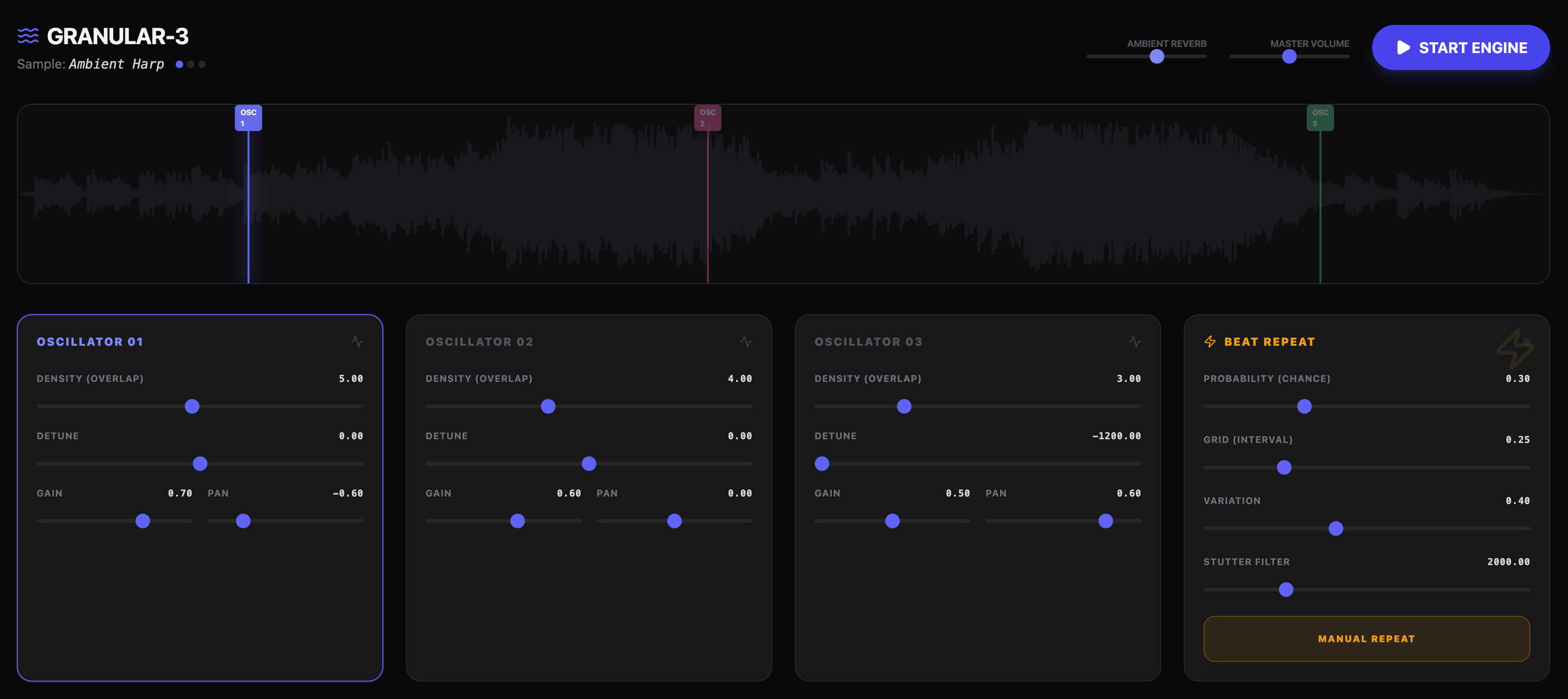Click the Oscillator 01 waveform pulse icon
Screen dimensions: 1568x699
pyautogui.click(x=357, y=342)
